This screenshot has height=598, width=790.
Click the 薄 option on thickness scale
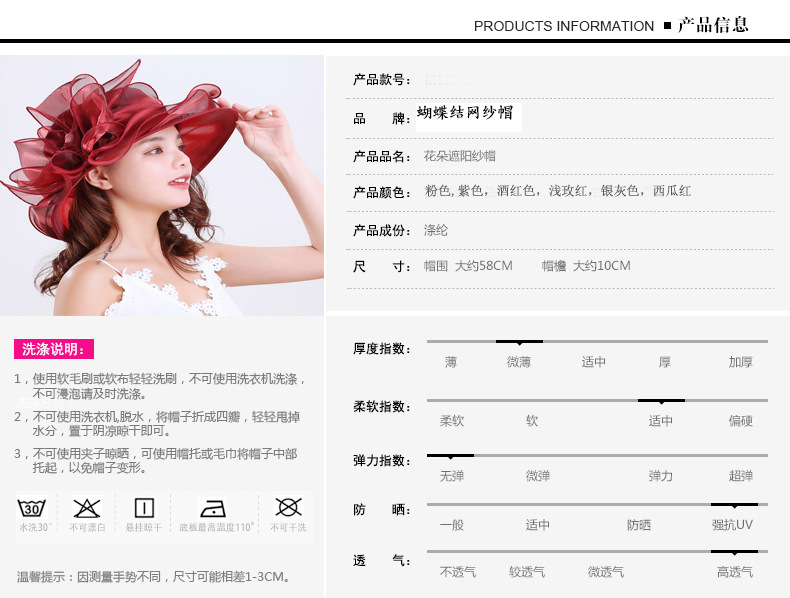[451, 362]
